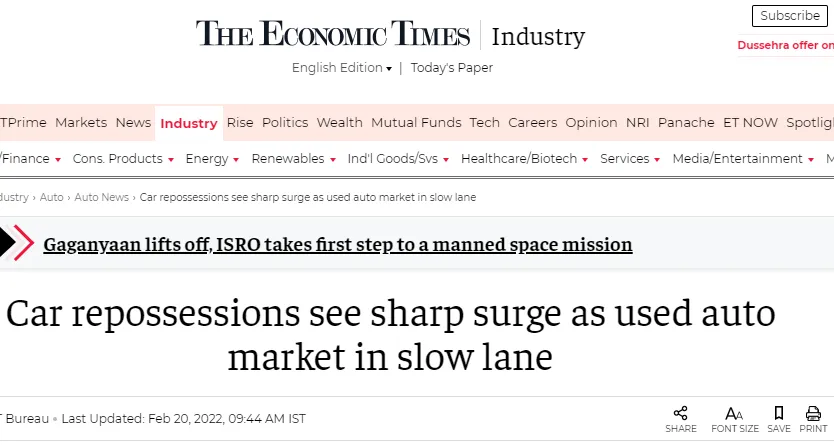Click the Auto News breadcrumb
Image resolution: width=834 pixels, height=445 pixels.
tap(102, 197)
